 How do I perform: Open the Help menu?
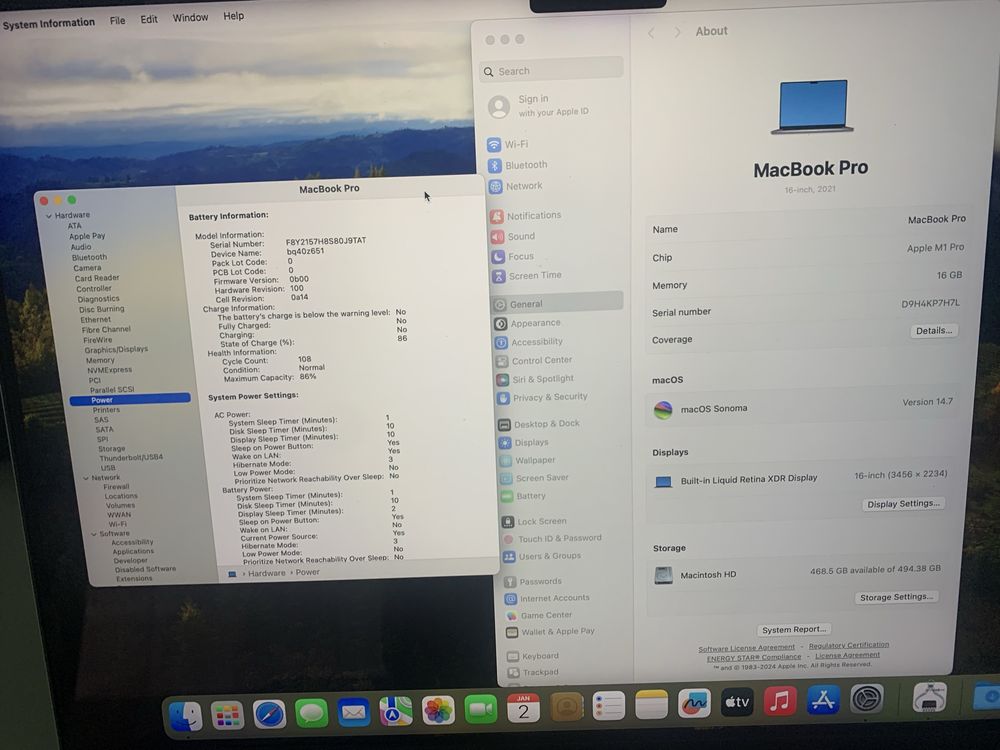233,16
